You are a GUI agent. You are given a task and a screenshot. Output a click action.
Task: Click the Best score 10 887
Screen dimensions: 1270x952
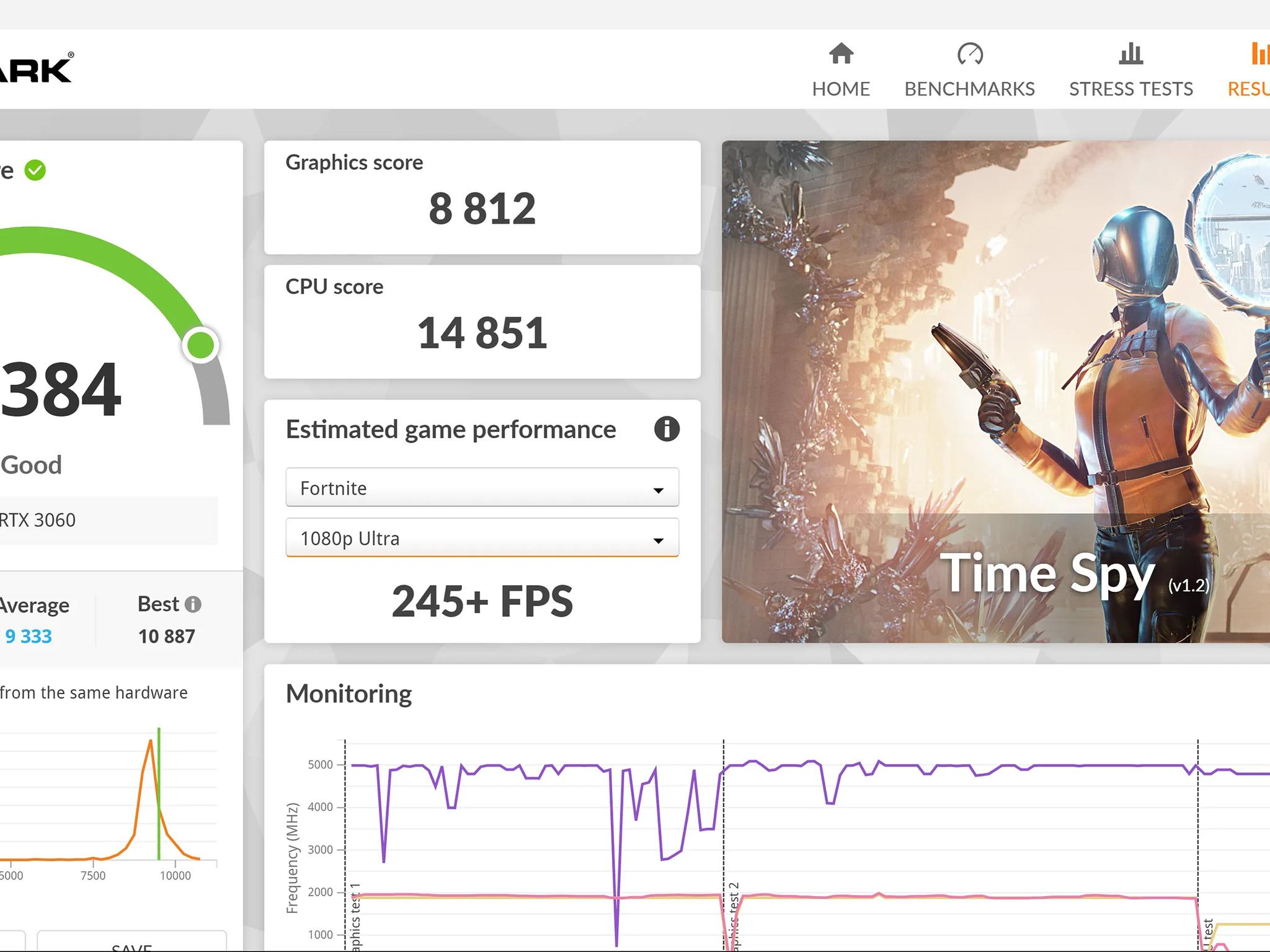point(167,637)
